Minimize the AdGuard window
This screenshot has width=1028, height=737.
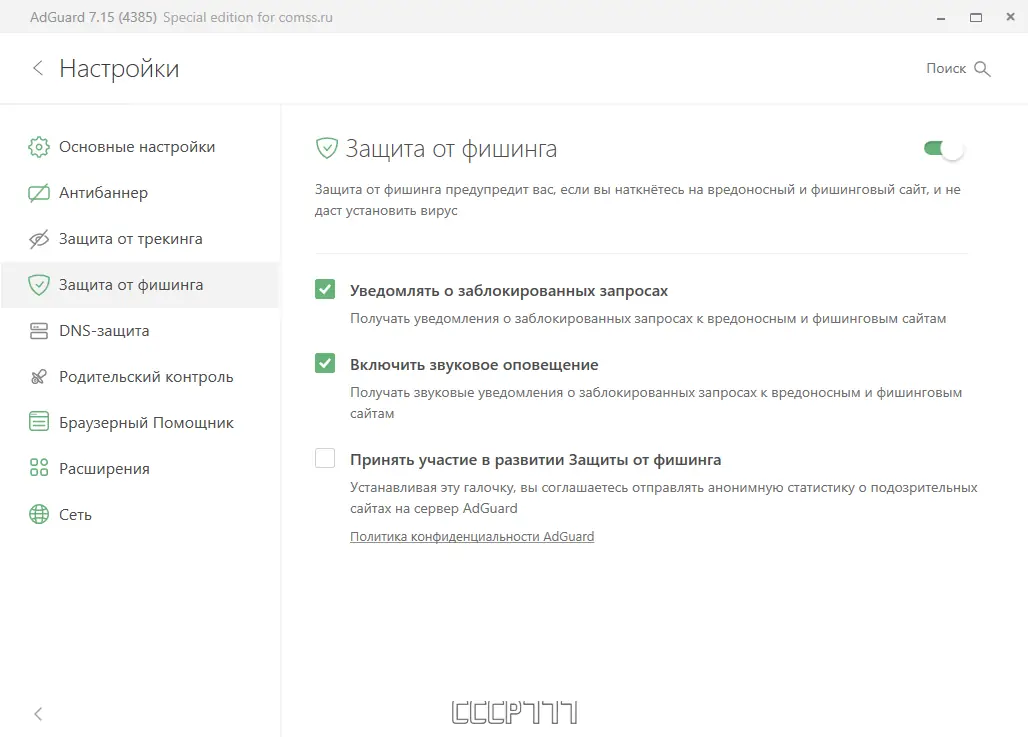(941, 18)
